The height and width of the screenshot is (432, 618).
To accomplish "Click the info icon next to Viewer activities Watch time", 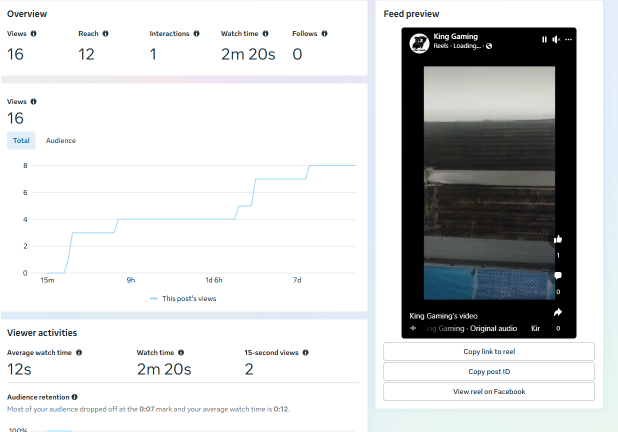I will (x=181, y=352).
